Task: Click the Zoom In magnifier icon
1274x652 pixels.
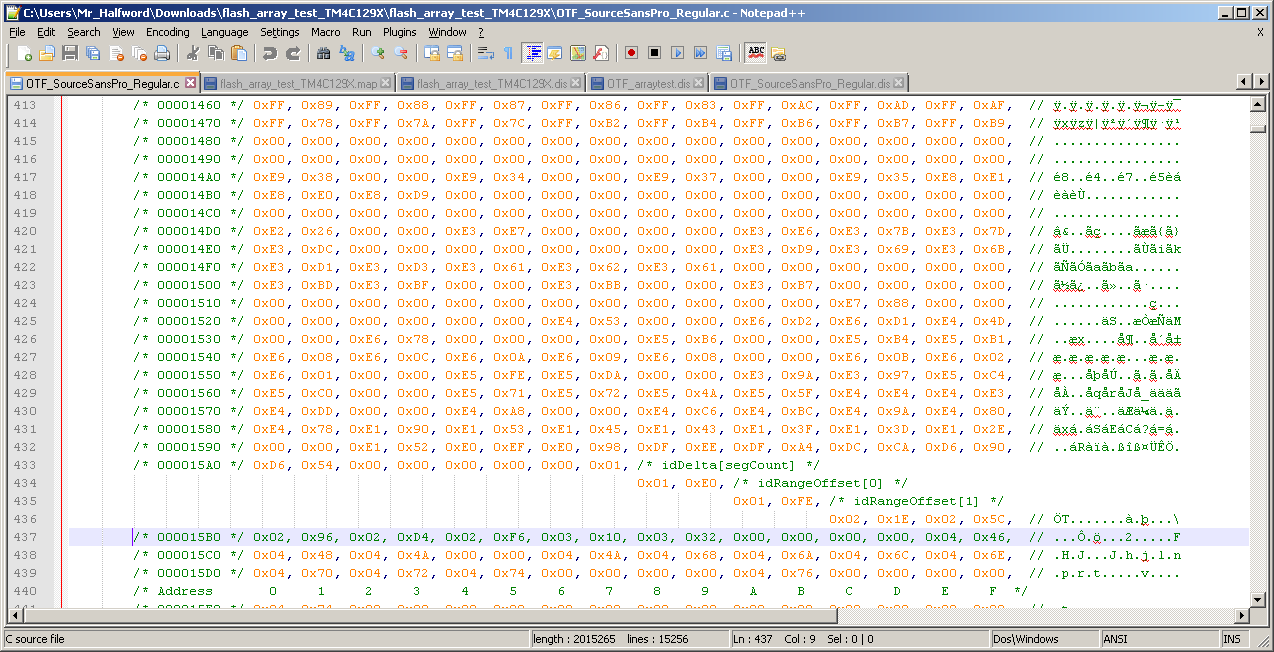Action: 378,53
